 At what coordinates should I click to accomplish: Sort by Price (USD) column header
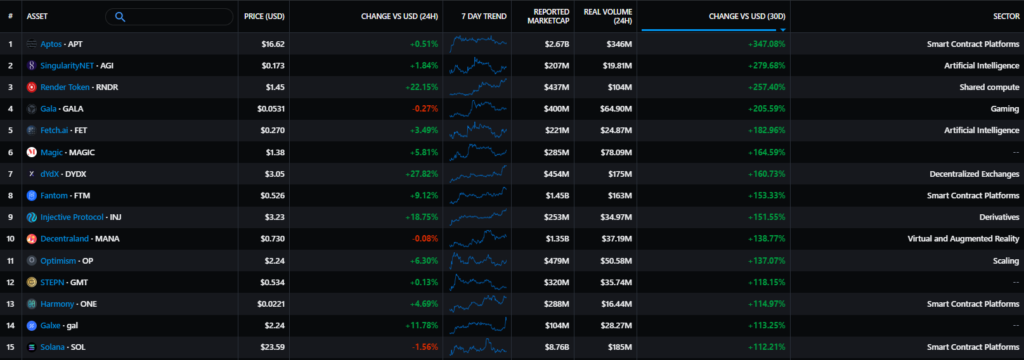[x=264, y=16]
